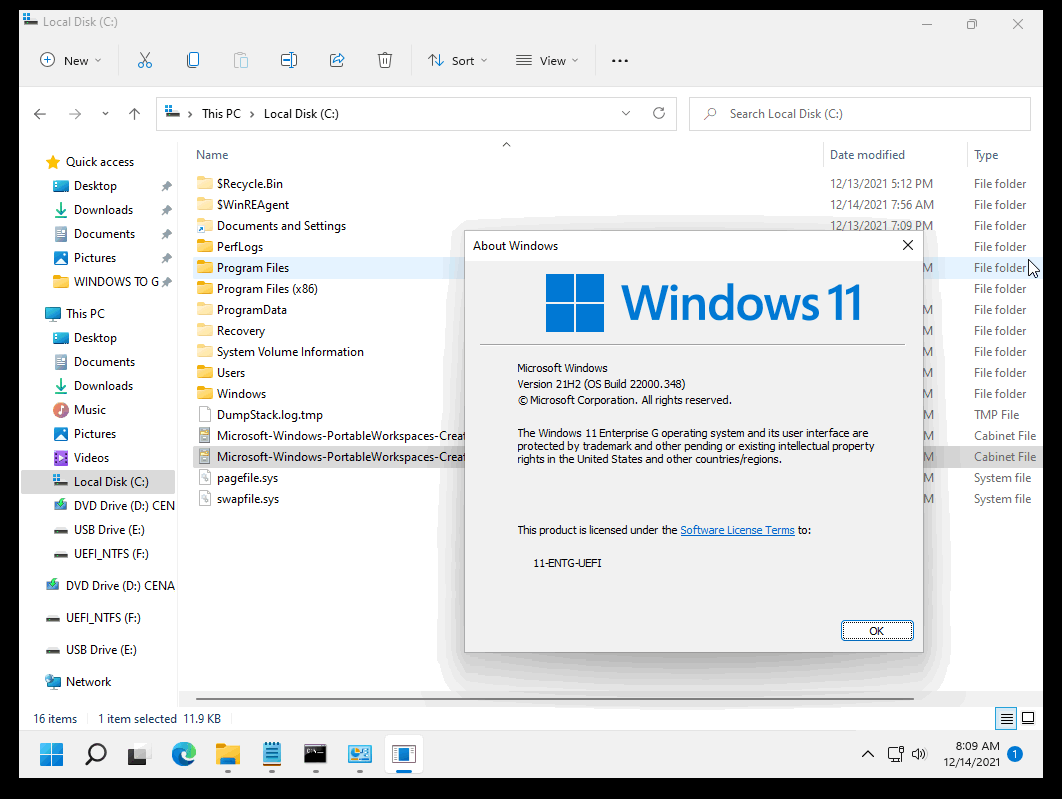Click the Paste clipboard icon
1062x799 pixels.
(x=240, y=60)
